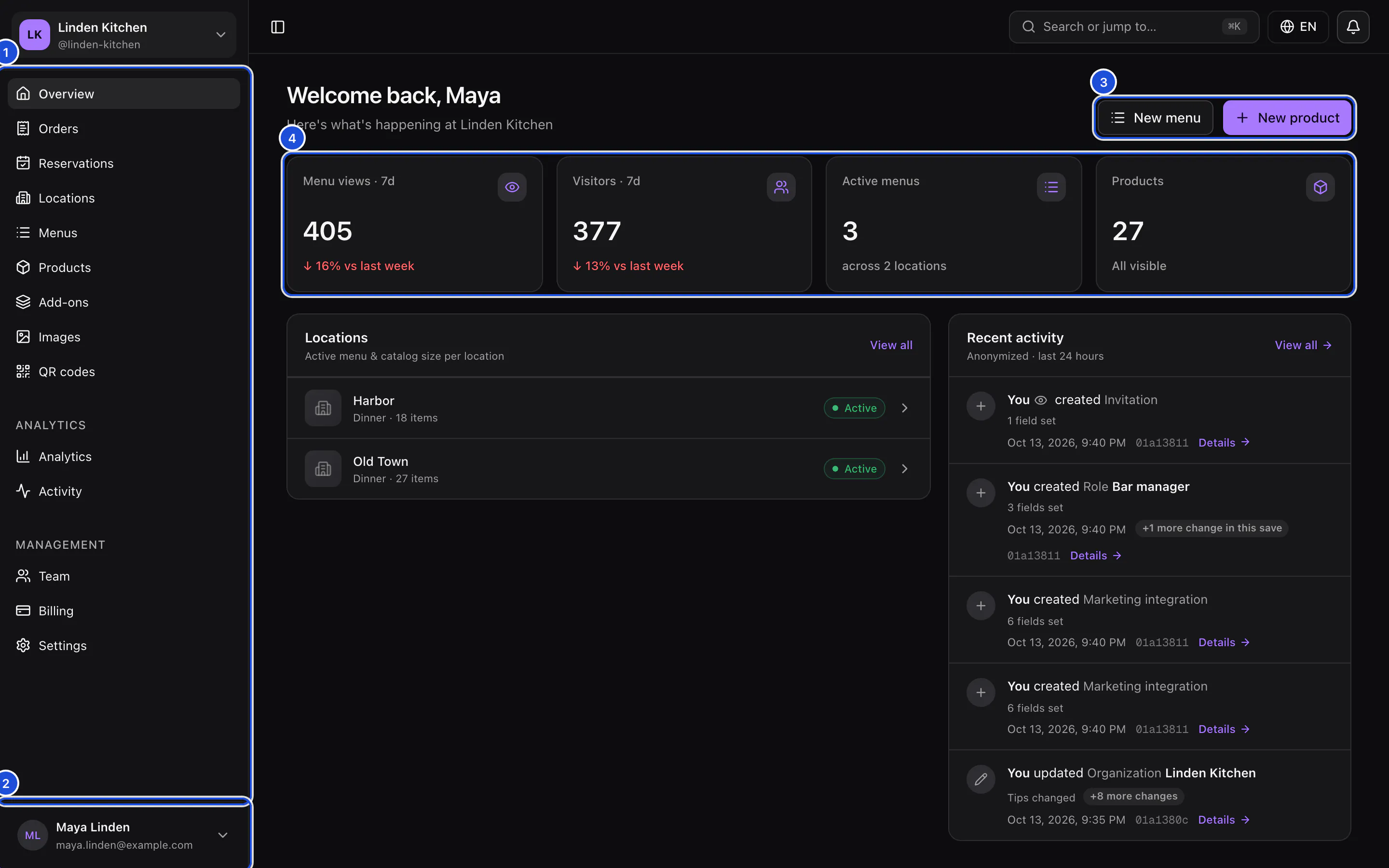Click the plus icon beside created Invitation
The width and height of the screenshot is (1389, 868).
981,407
